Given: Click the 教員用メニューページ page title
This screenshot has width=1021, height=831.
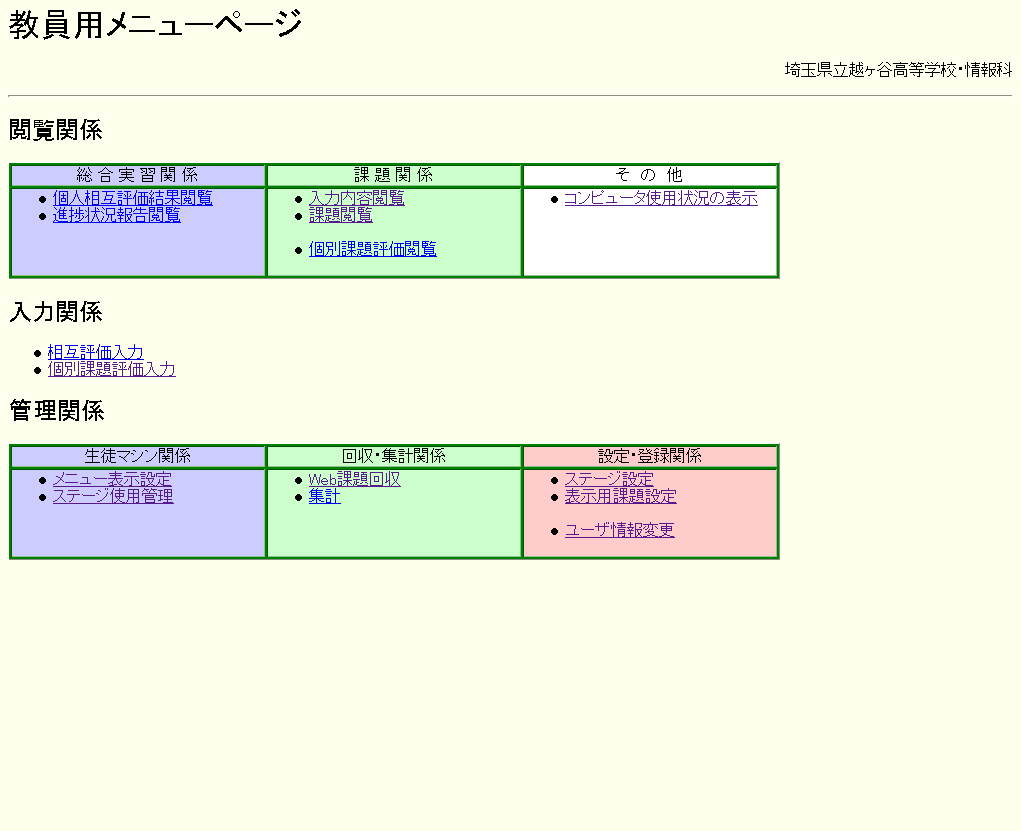Looking at the screenshot, I should click(155, 25).
